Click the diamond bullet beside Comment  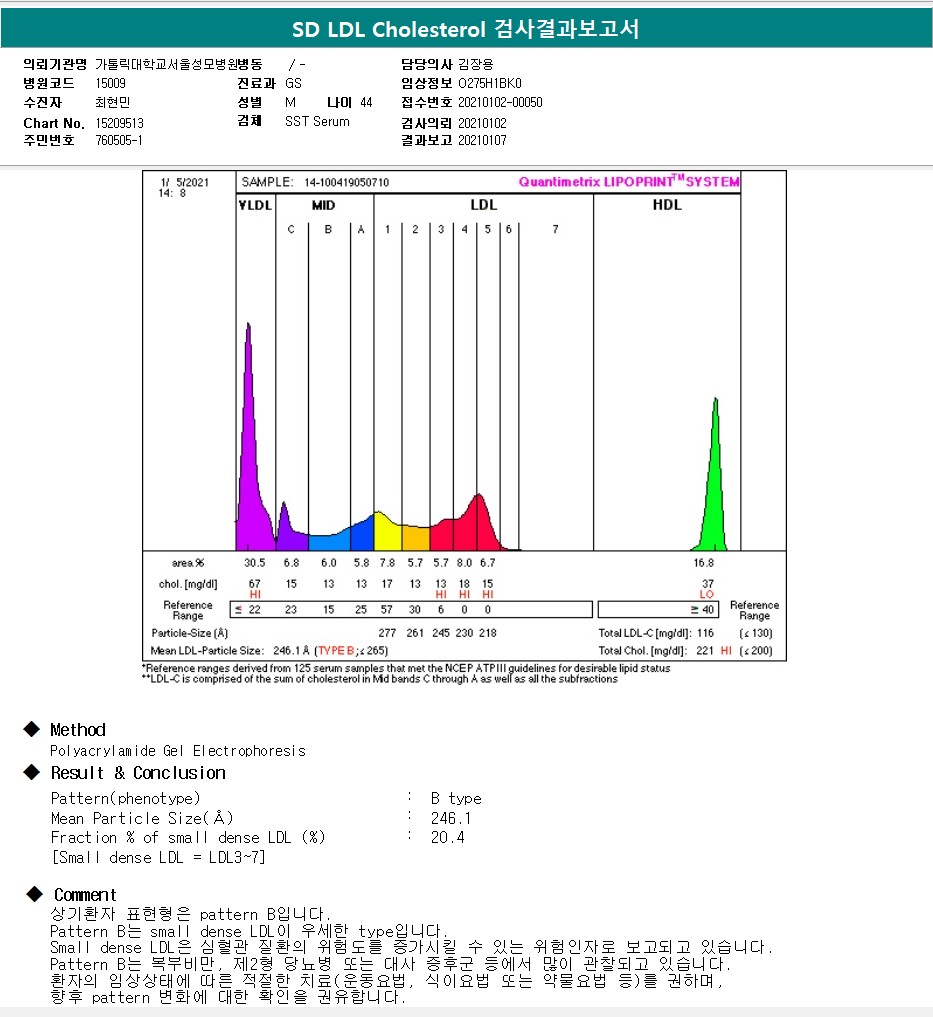pos(36,893)
